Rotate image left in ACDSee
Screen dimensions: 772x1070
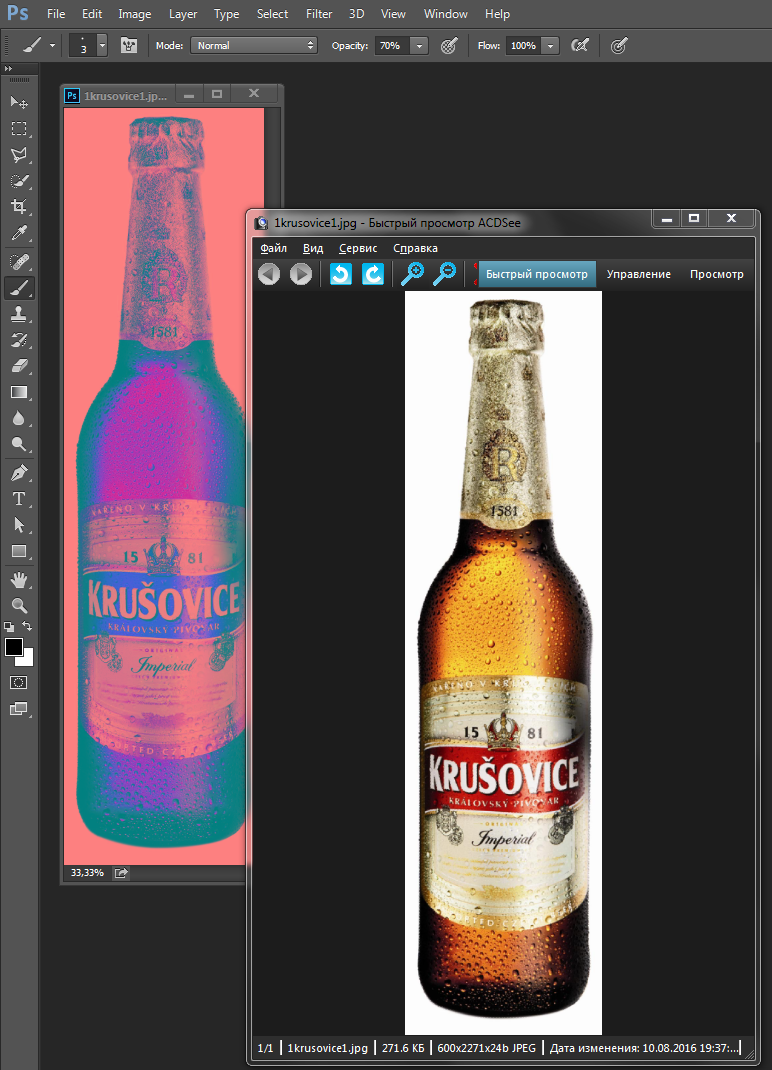point(341,274)
